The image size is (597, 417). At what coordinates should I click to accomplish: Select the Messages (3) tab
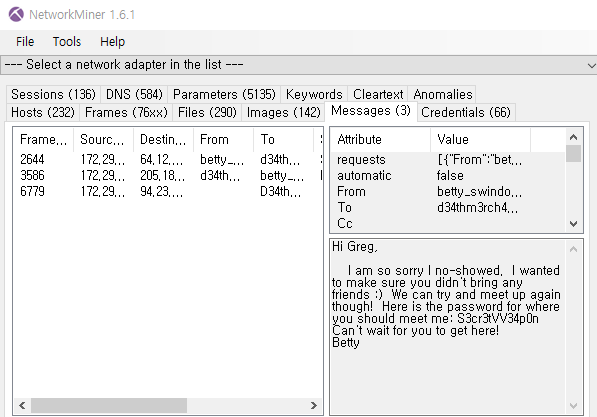pyautogui.click(x=370, y=111)
